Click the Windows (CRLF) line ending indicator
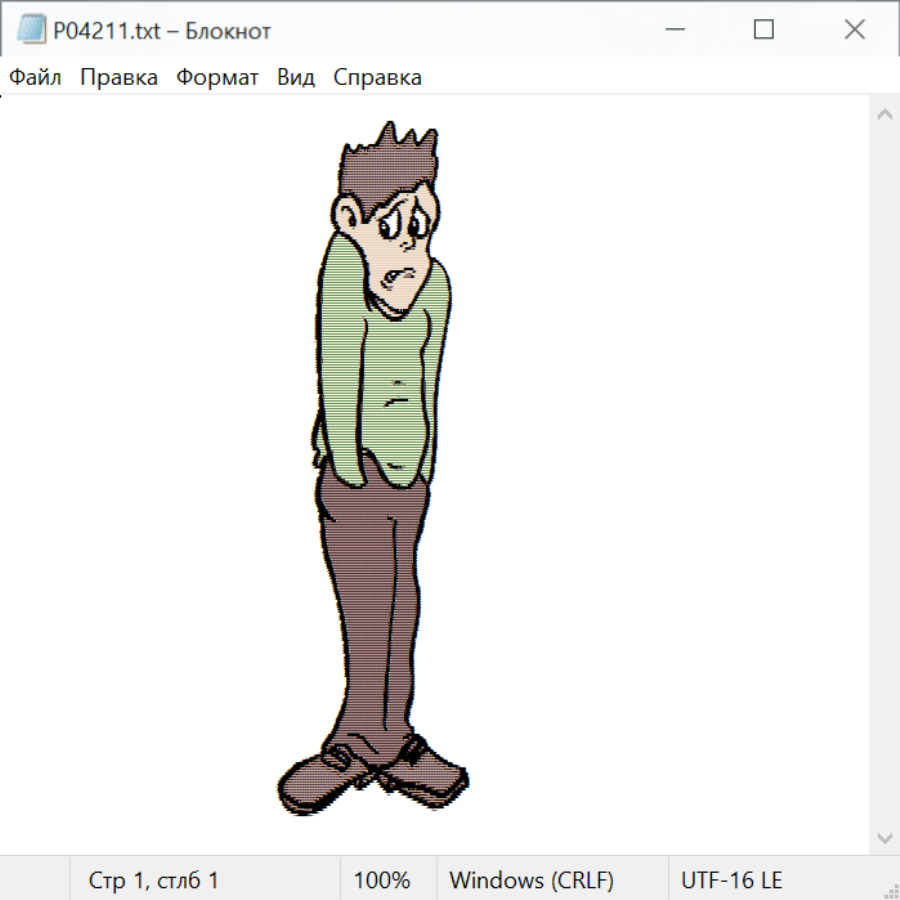Screen dimensions: 900x900 pyautogui.click(x=531, y=880)
